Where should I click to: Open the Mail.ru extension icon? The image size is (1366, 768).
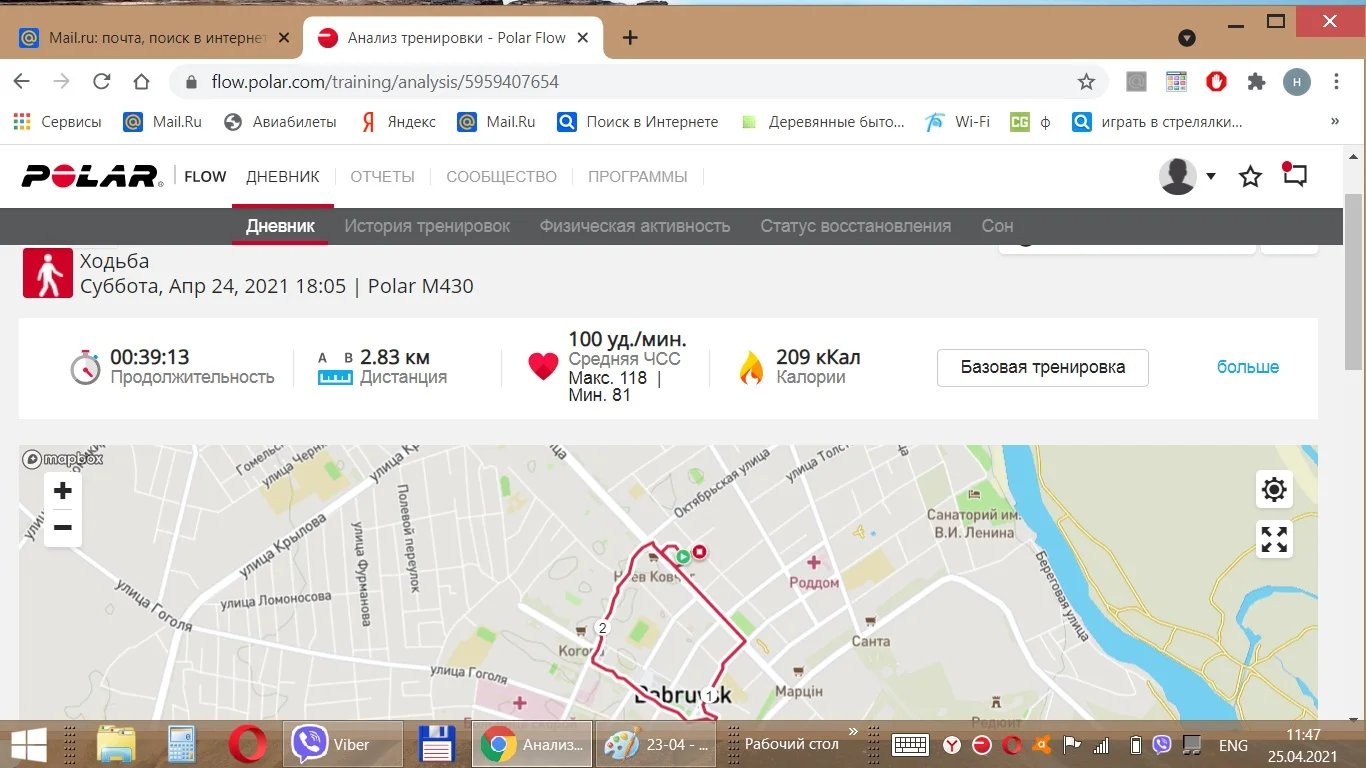[x=1136, y=82]
